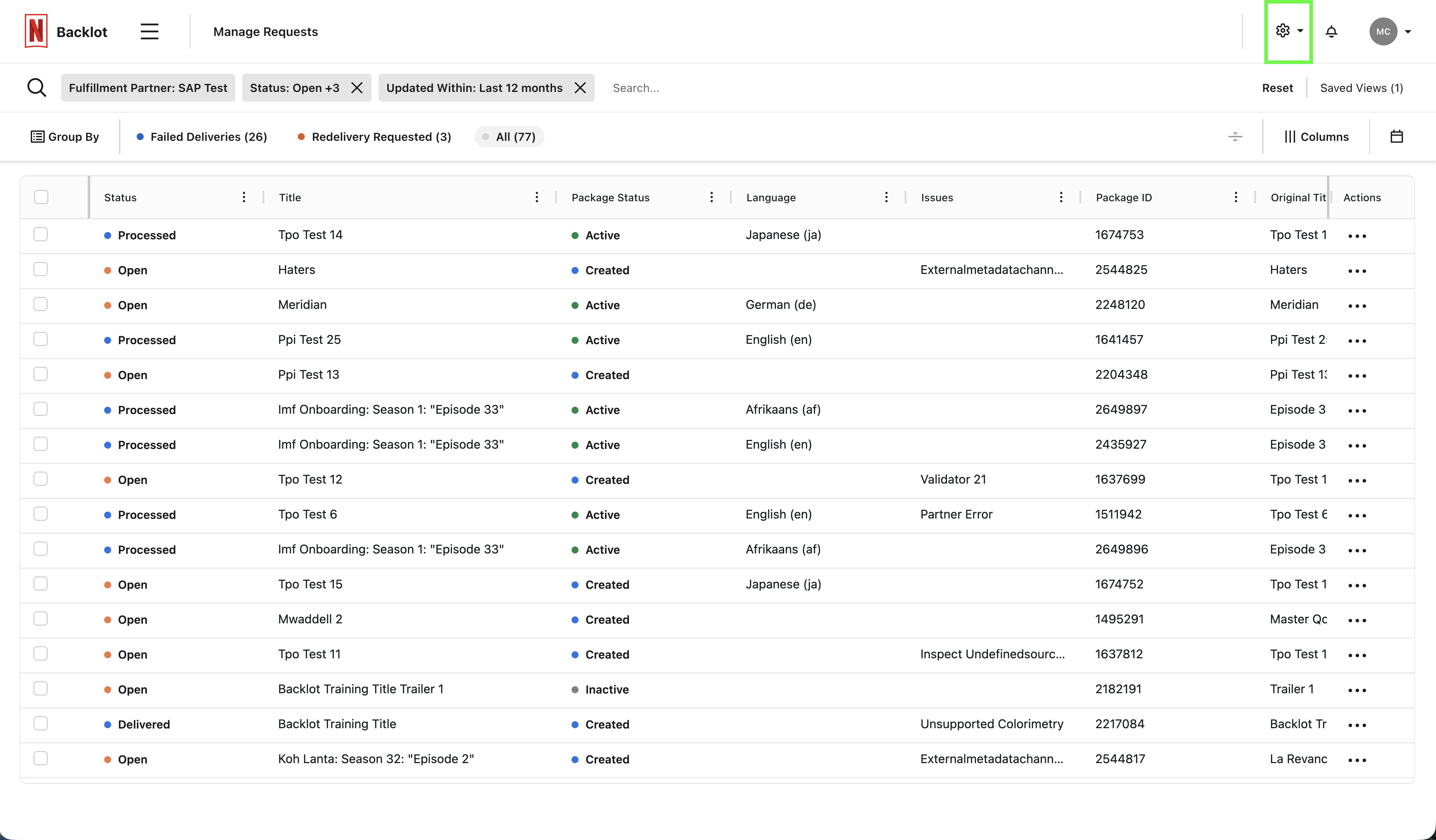Viewport: 1436px width, 840px height.
Task: Open the Status column options menu
Action: [244, 197]
